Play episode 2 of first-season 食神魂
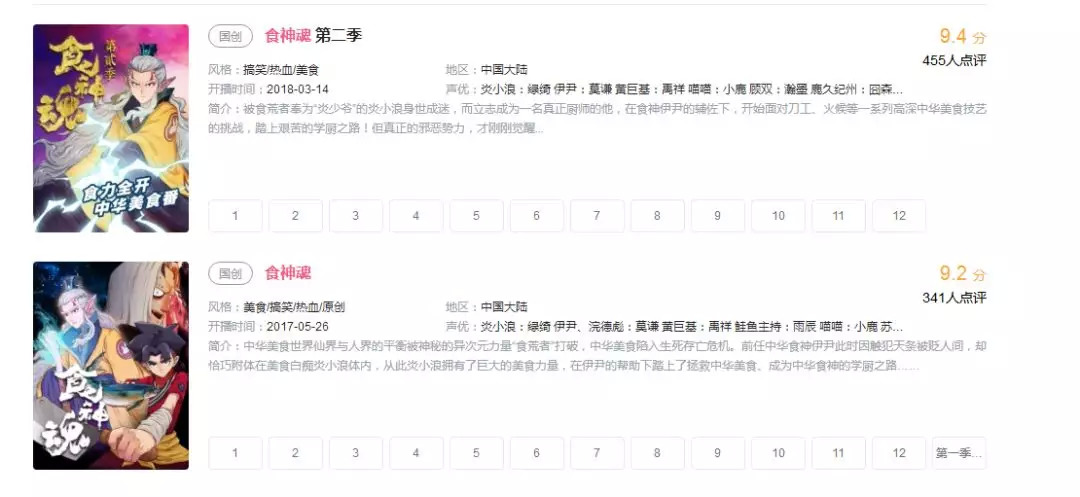Viewport: 1080px width, 497px height. [x=295, y=453]
